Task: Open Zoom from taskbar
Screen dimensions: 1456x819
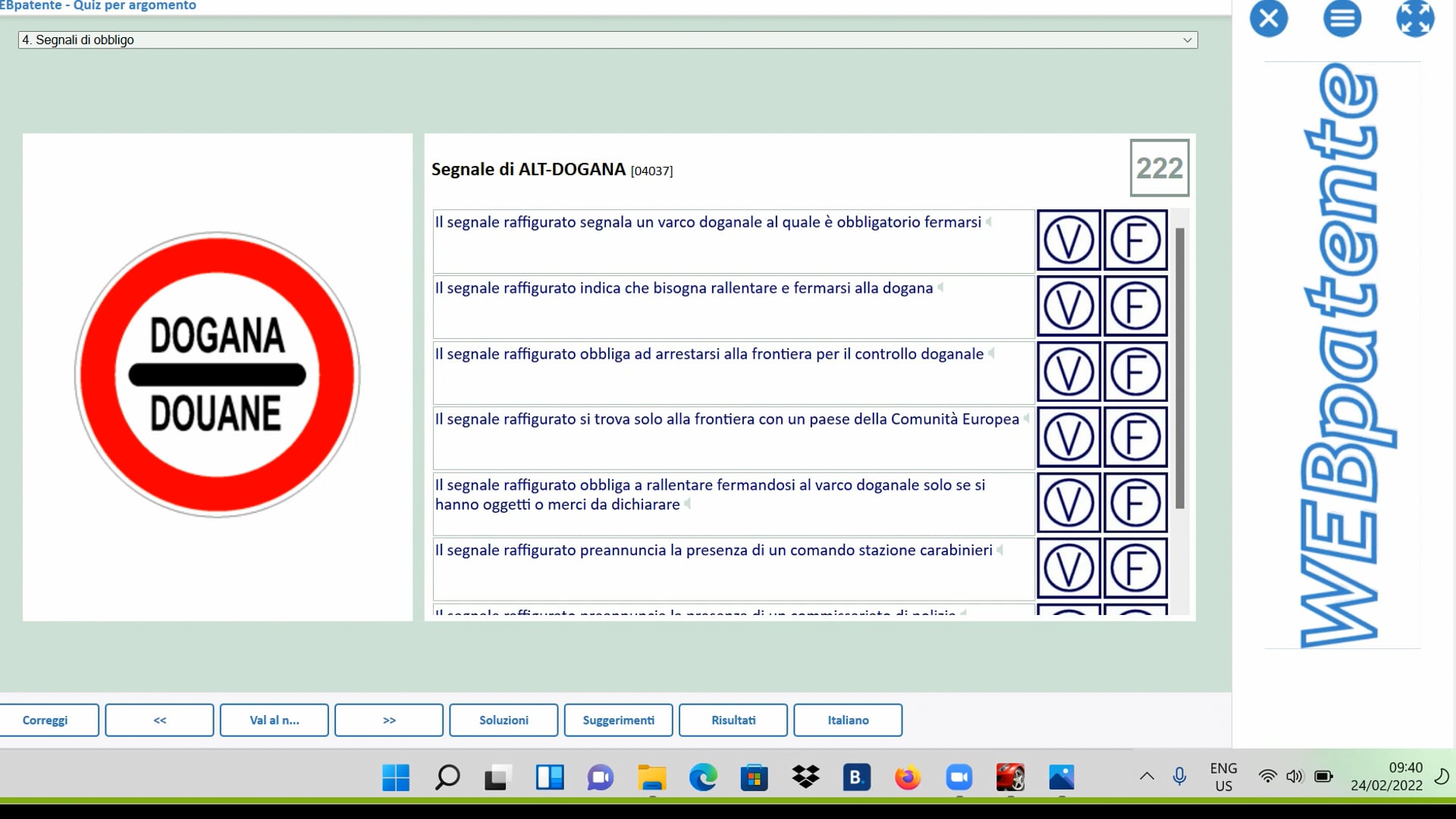Action: [x=959, y=777]
